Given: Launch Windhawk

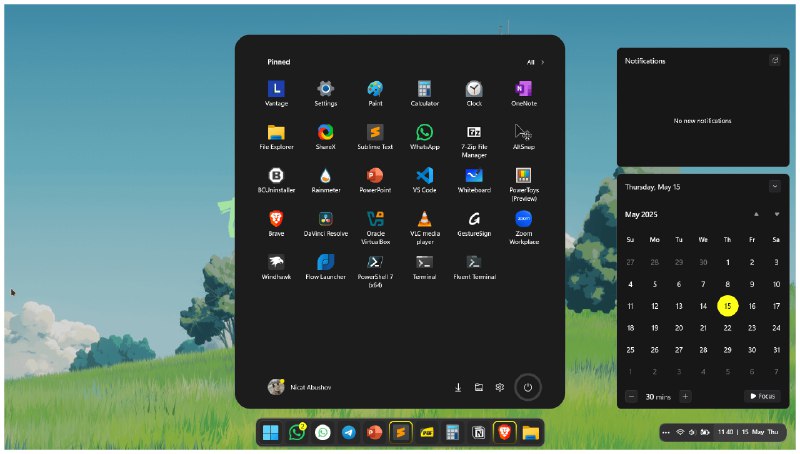Looking at the screenshot, I should [276, 267].
